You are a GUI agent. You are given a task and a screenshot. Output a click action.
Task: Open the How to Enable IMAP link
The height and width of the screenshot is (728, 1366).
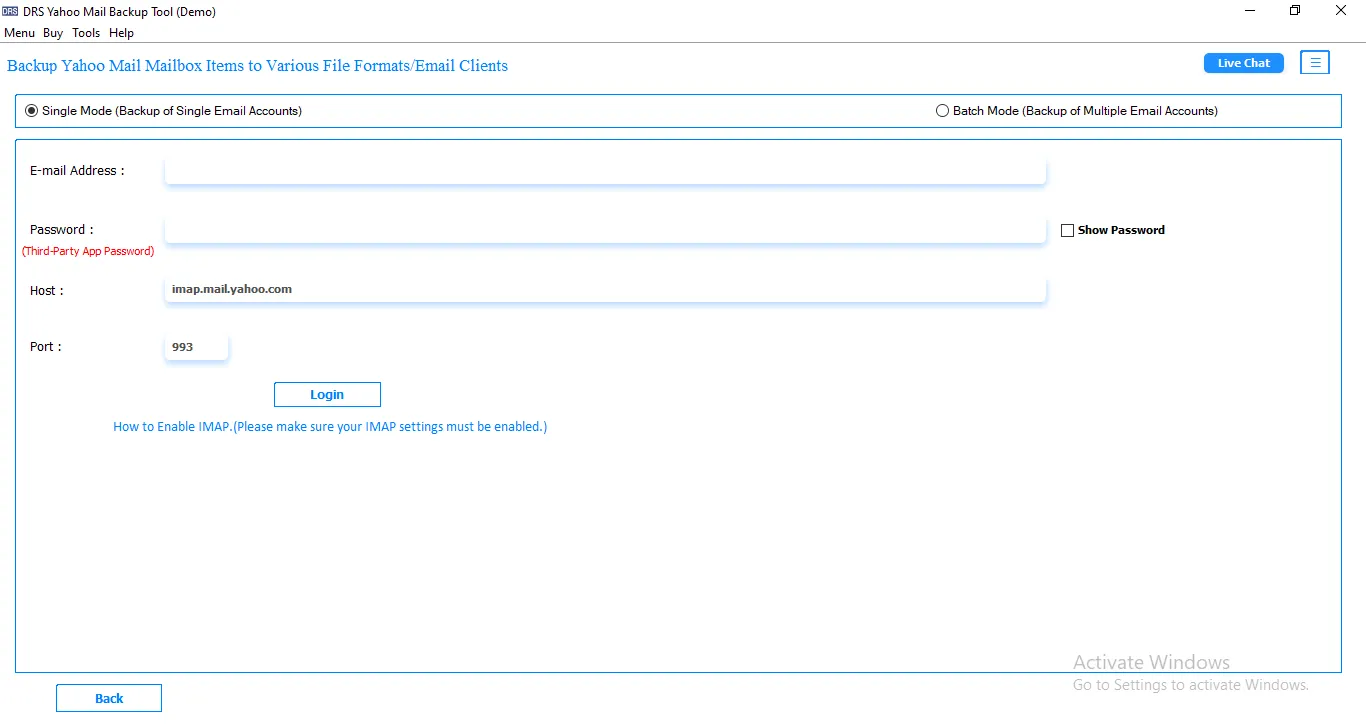point(330,427)
